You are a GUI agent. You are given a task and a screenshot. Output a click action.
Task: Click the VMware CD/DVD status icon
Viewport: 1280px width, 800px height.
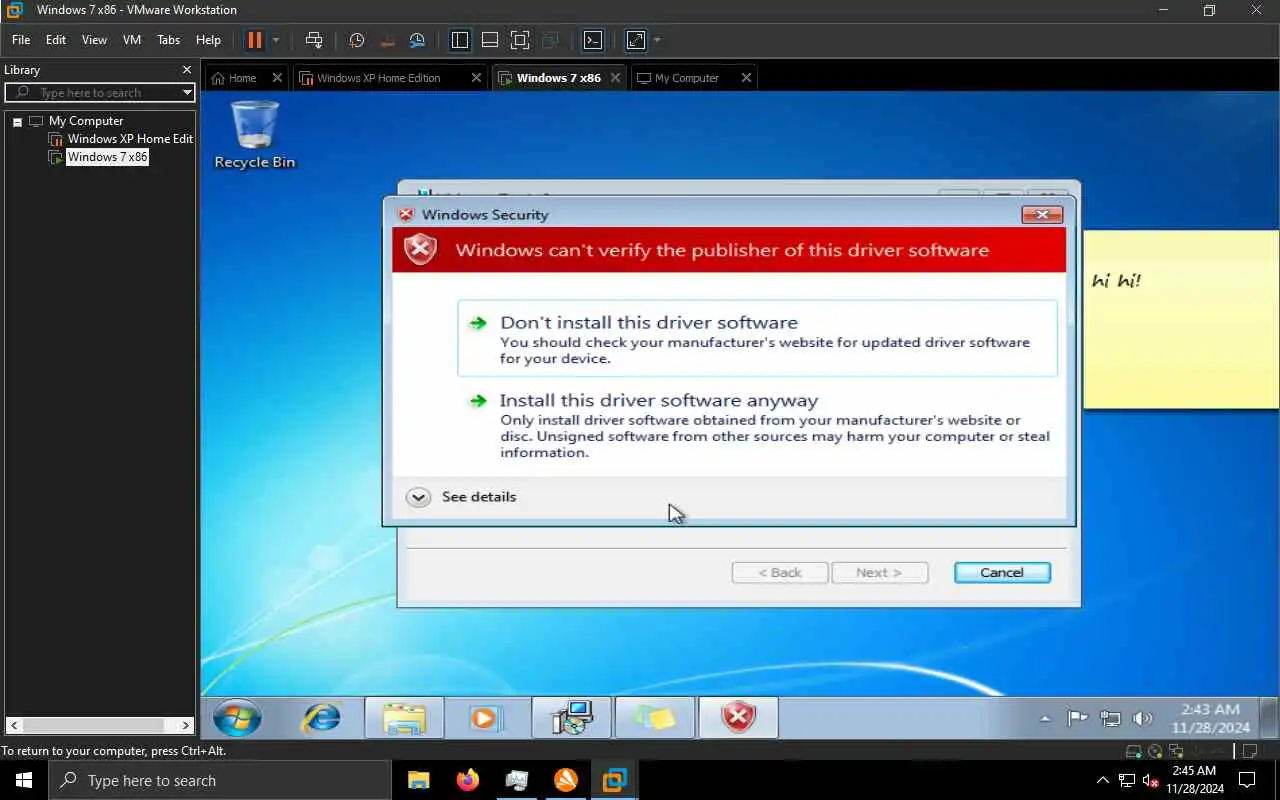pyautogui.click(x=1155, y=752)
